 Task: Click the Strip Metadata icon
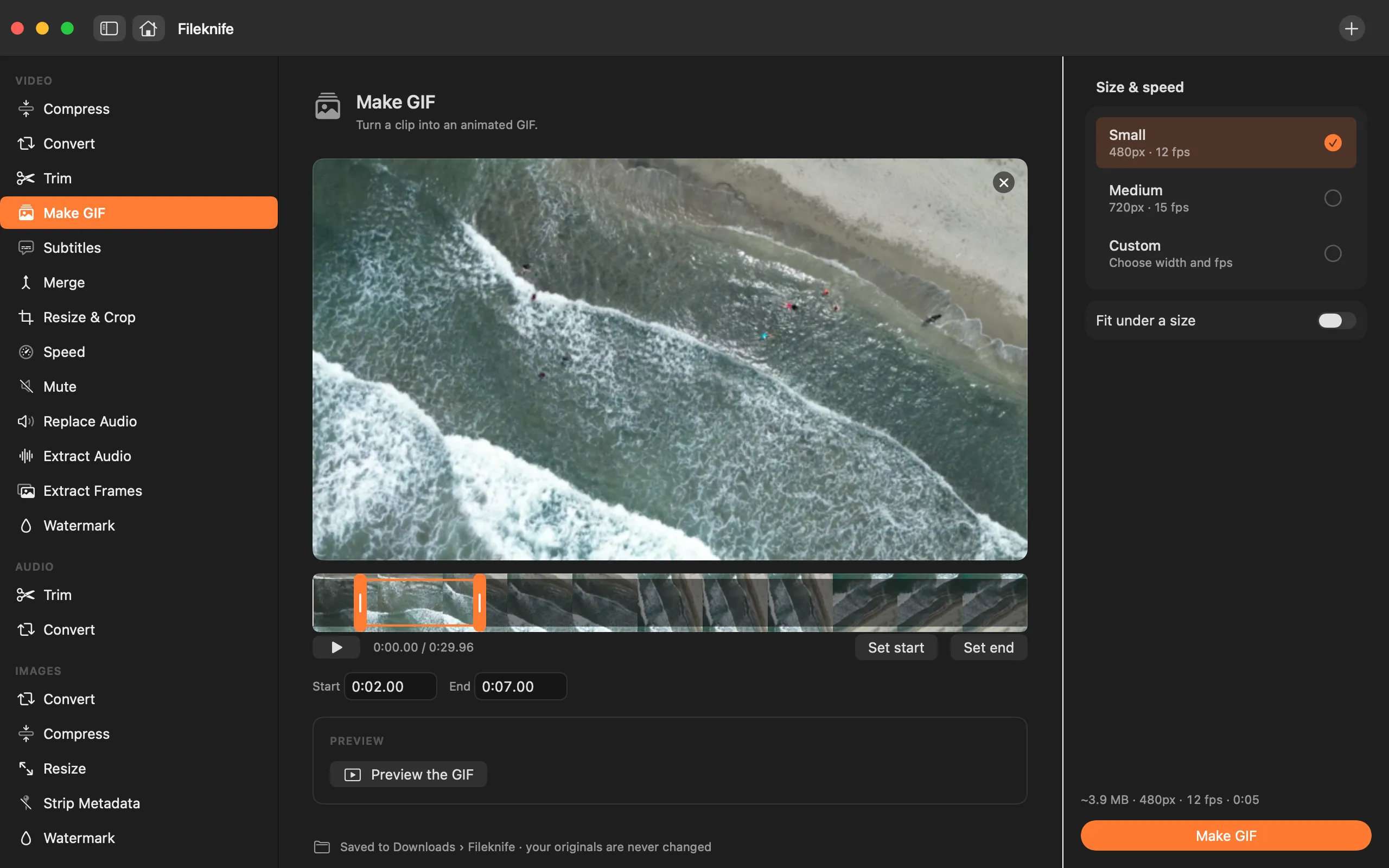pyautogui.click(x=26, y=803)
